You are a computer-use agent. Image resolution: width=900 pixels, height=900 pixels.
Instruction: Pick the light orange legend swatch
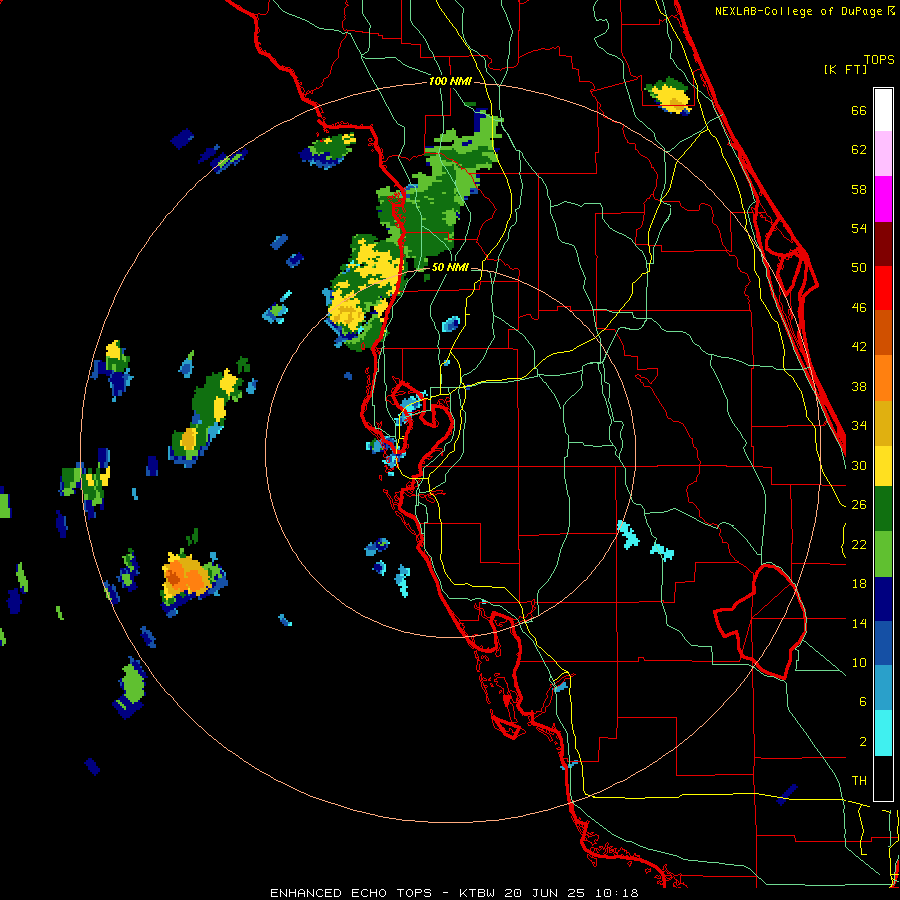point(883,378)
